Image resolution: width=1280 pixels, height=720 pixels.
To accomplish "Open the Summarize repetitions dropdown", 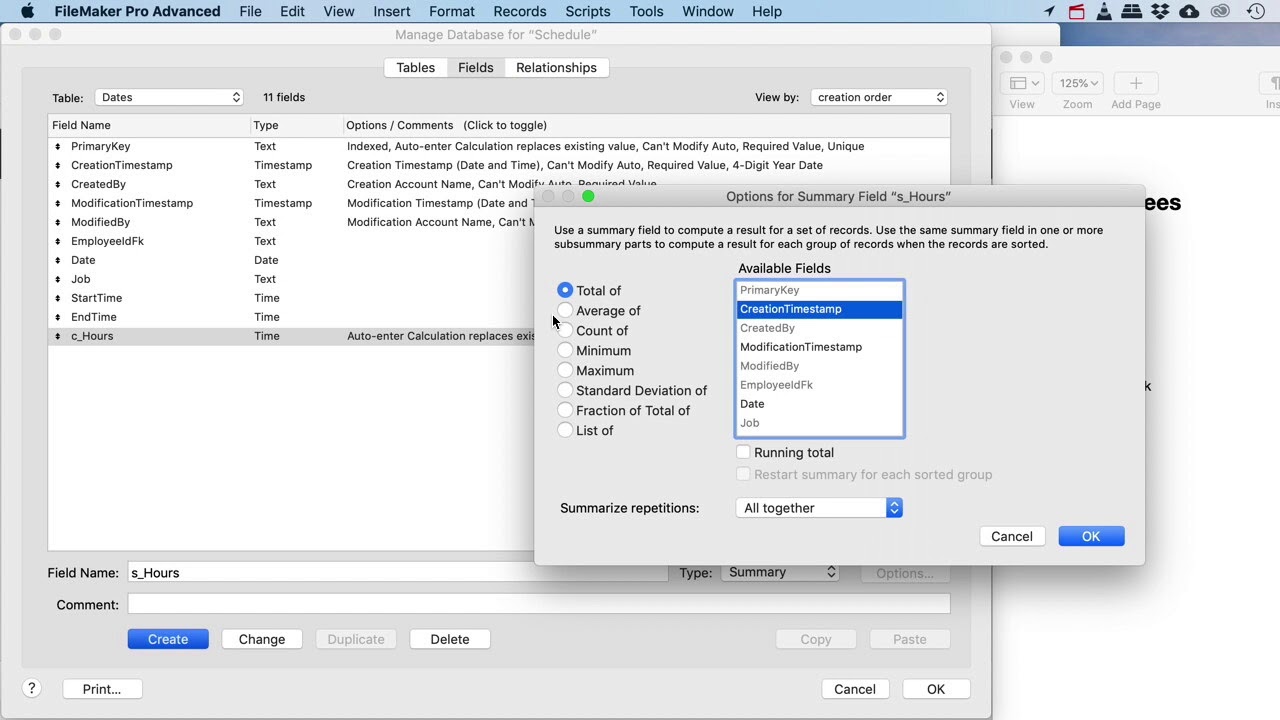I will click(819, 508).
